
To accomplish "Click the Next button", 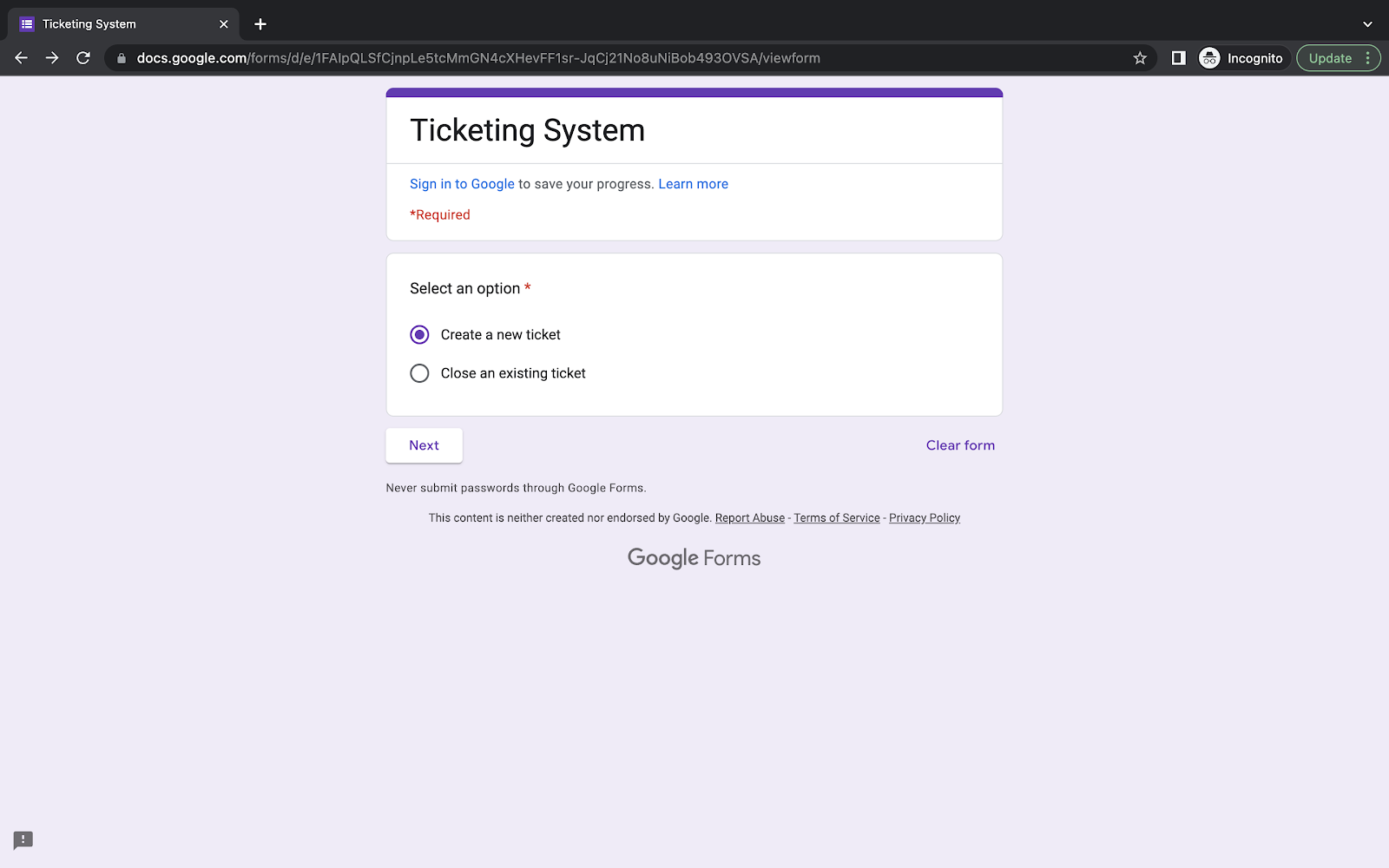I will [425, 445].
